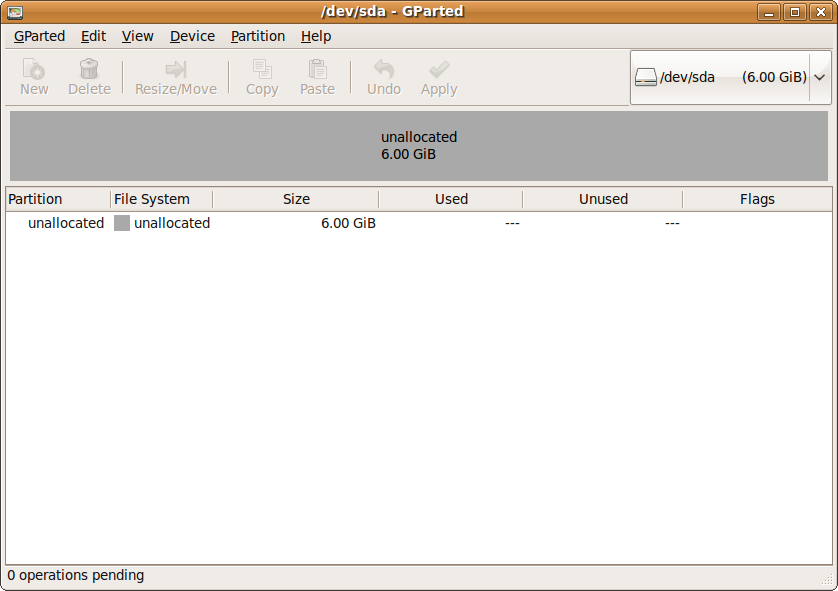The width and height of the screenshot is (838, 591).
Task: Open the /dev/sda device dropdown arrow
Action: pyautogui.click(x=820, y=77)
